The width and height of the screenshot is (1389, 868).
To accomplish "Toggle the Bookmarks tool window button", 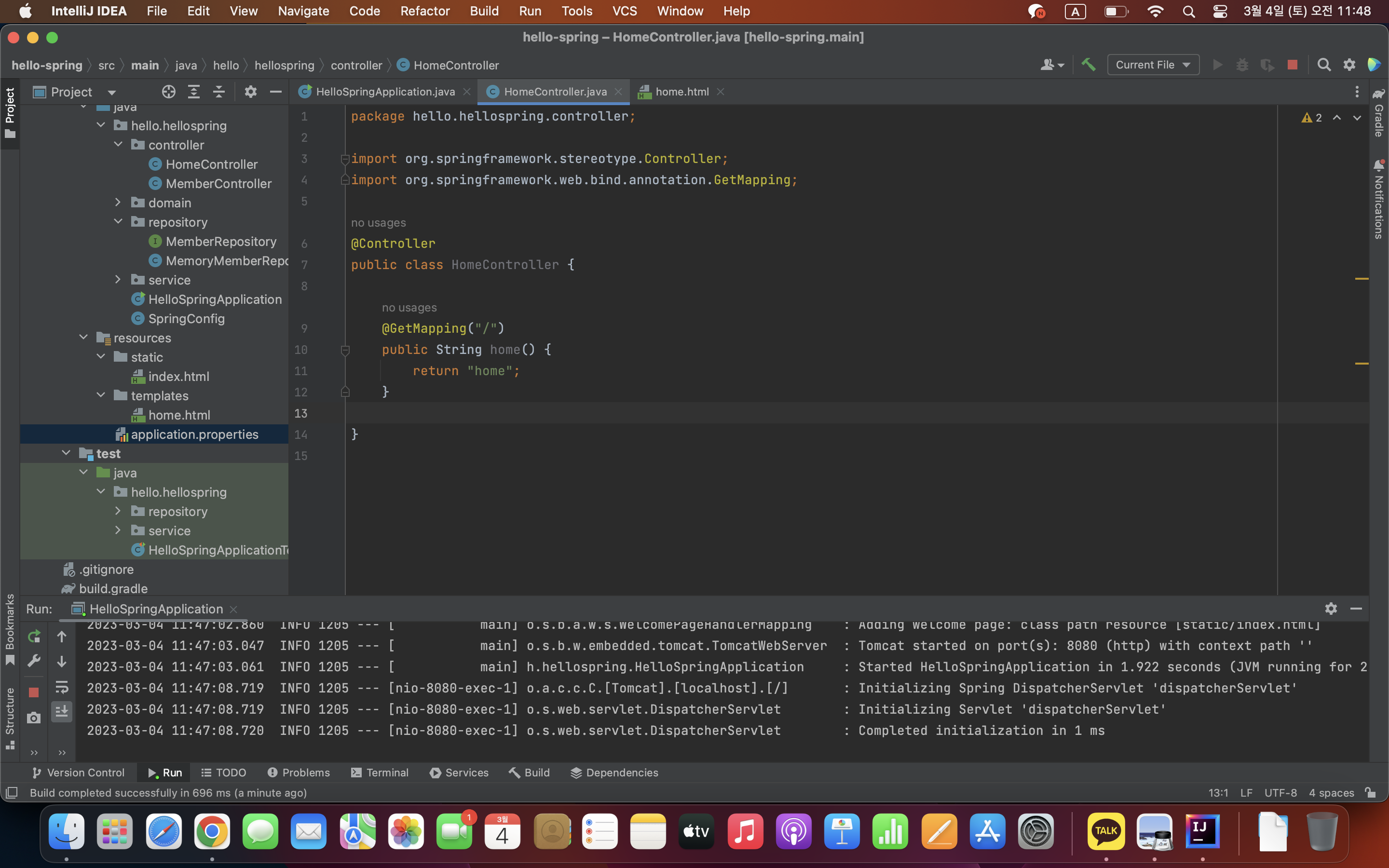I will (10, 630).
